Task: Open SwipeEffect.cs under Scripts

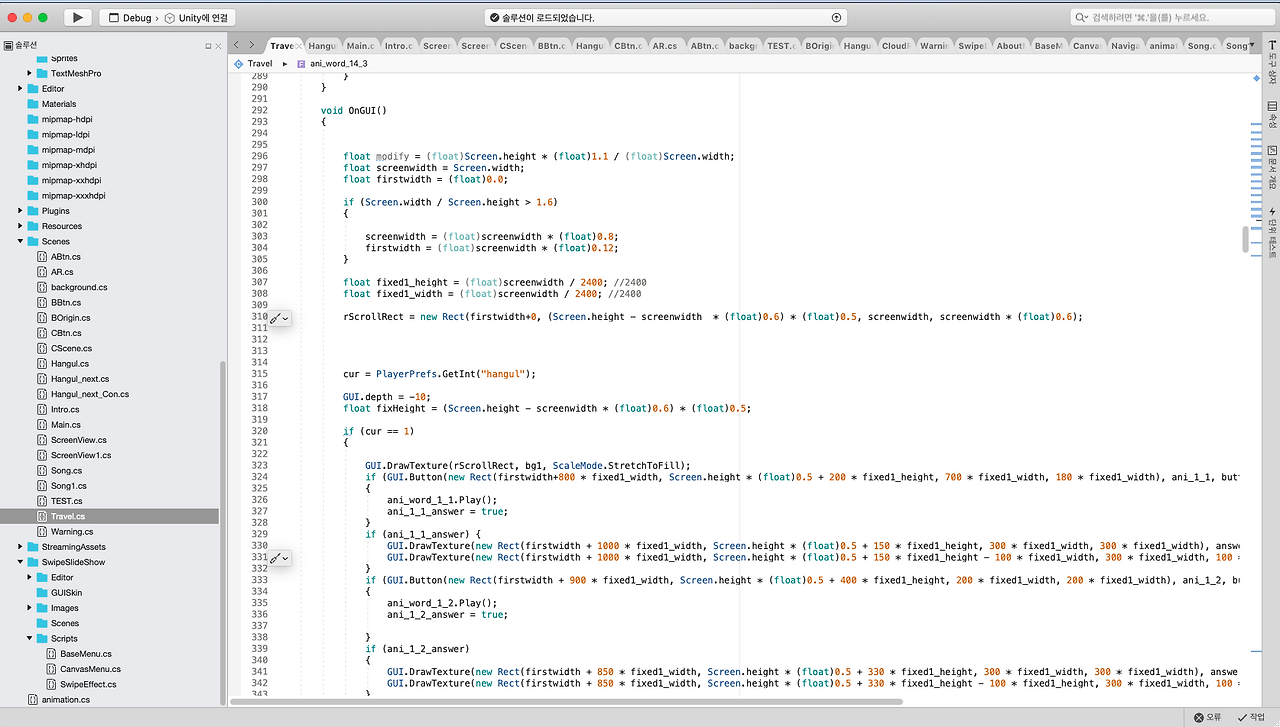Action: pyautogui.click(x=88, y=684)
